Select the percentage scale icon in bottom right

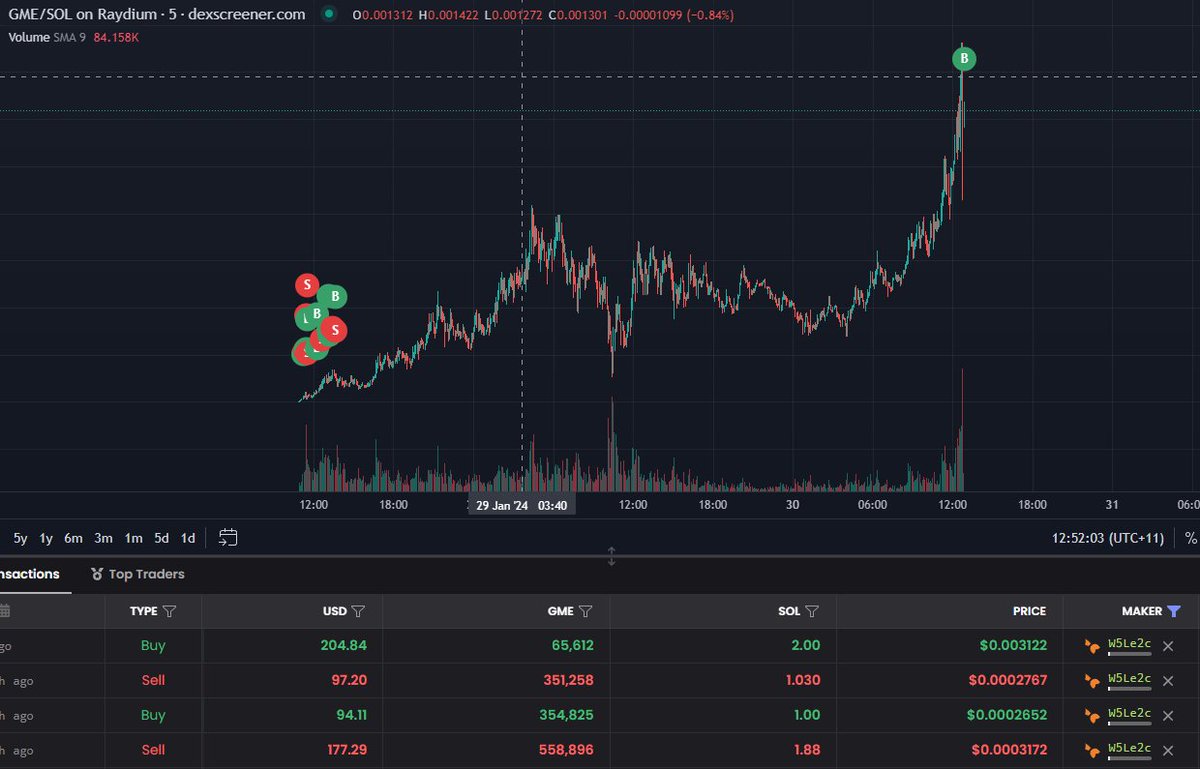1192,538
